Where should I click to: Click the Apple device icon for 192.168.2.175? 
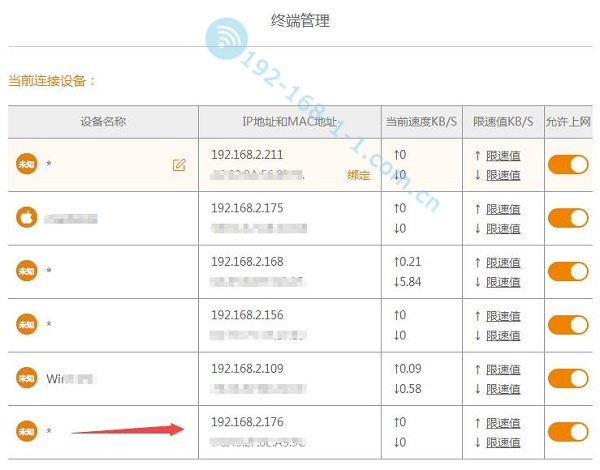coord(26,217)
